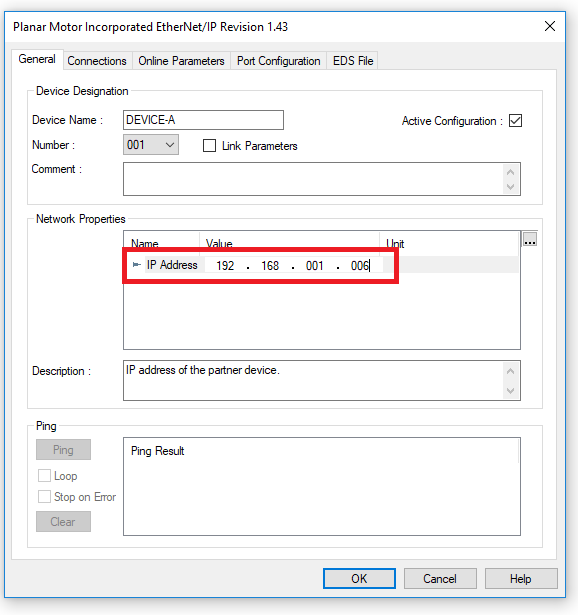Confirm the dialog with OK
The image size is (578, 615).
tap(359, 579)
